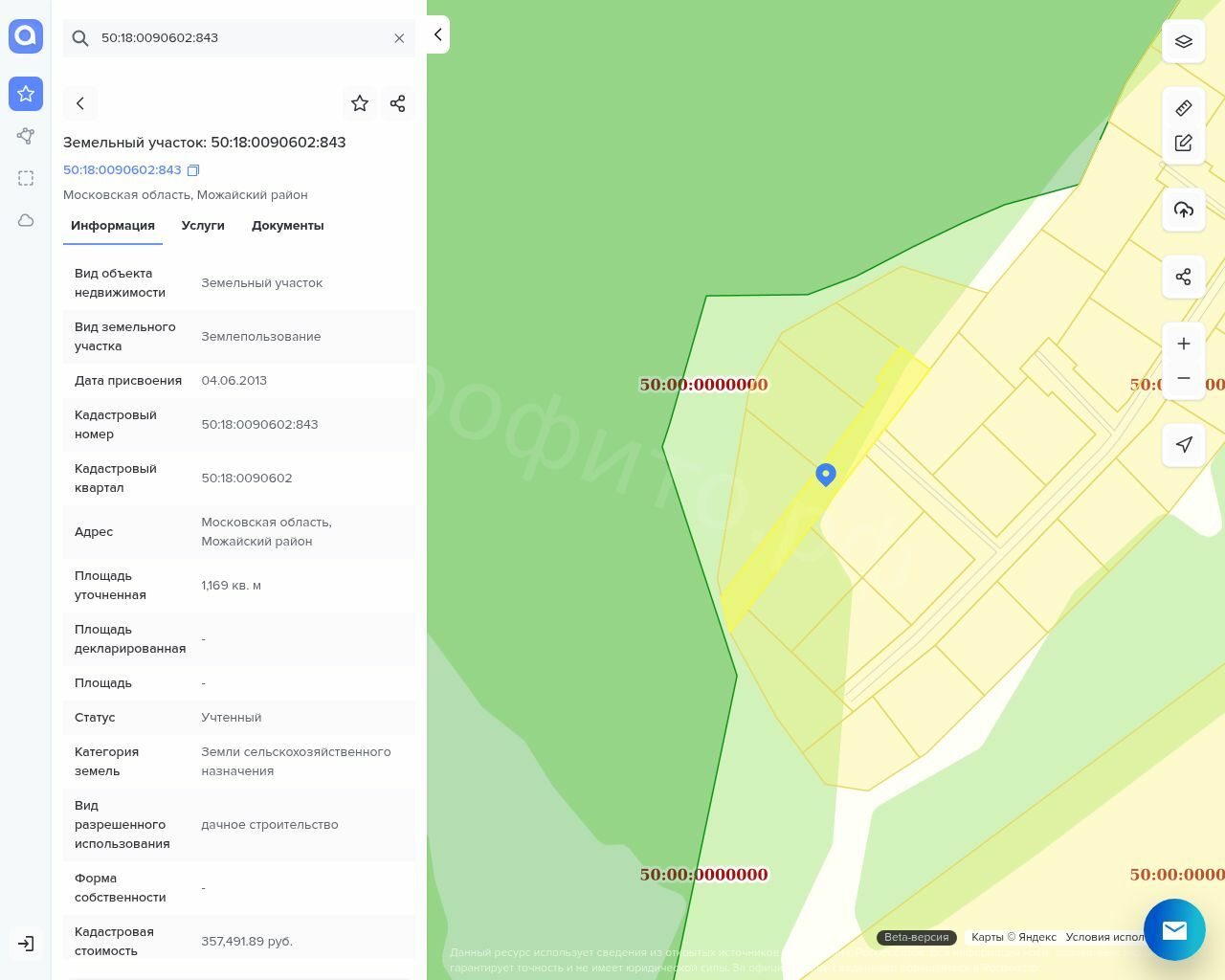This screenshot has height=980, width=1225.
Task: Open the blue cadastral number link
Action: click(122, 170)
